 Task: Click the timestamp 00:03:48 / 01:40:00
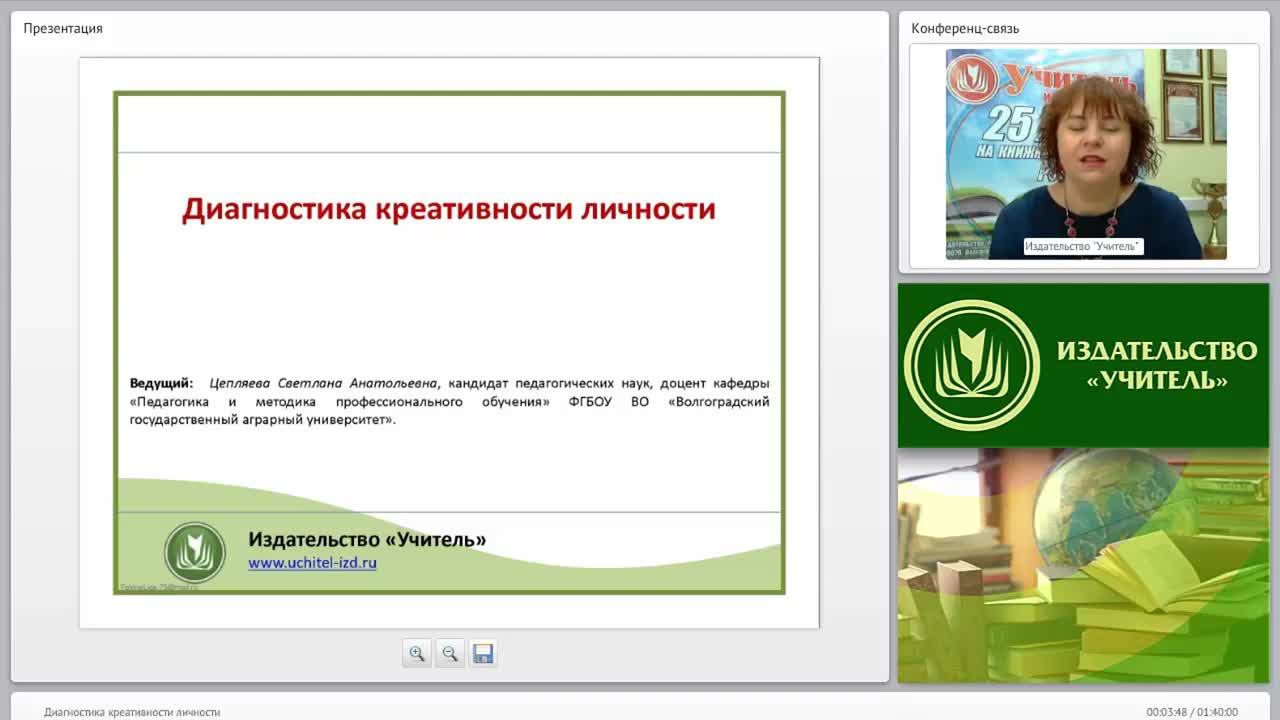coord(1192,712)
